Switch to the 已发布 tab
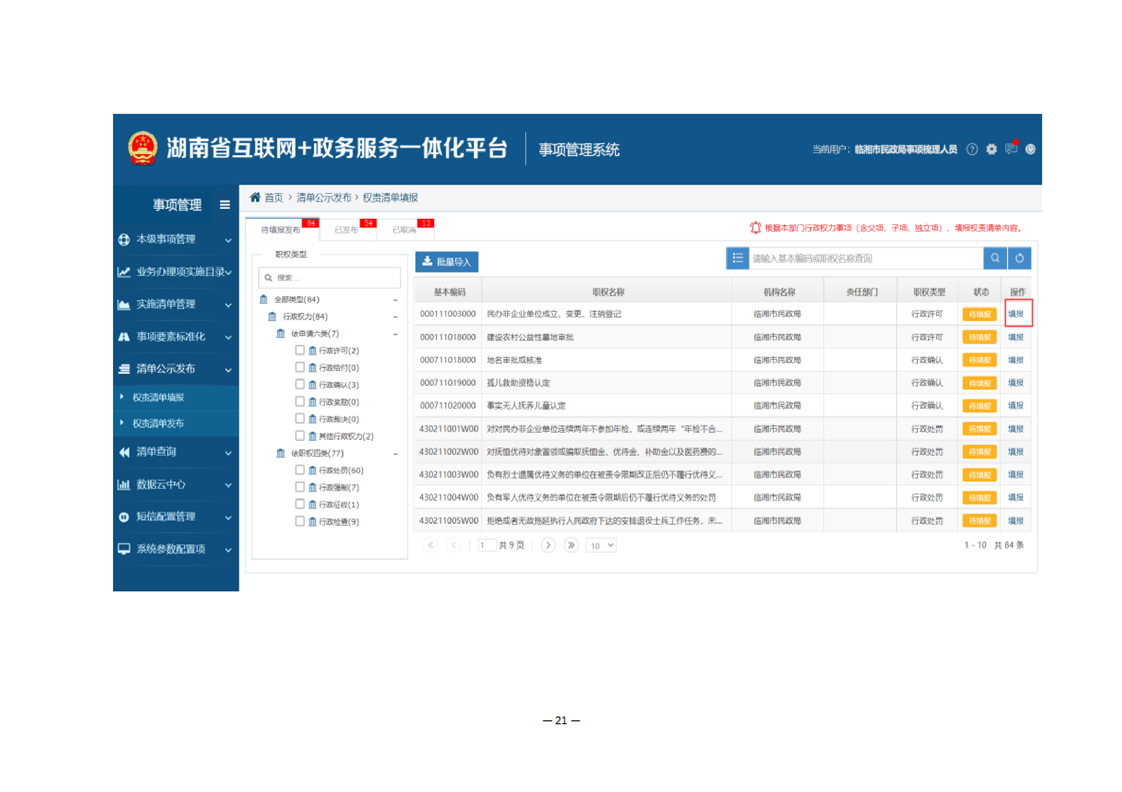1122x792 pixels. click(346, 230)
